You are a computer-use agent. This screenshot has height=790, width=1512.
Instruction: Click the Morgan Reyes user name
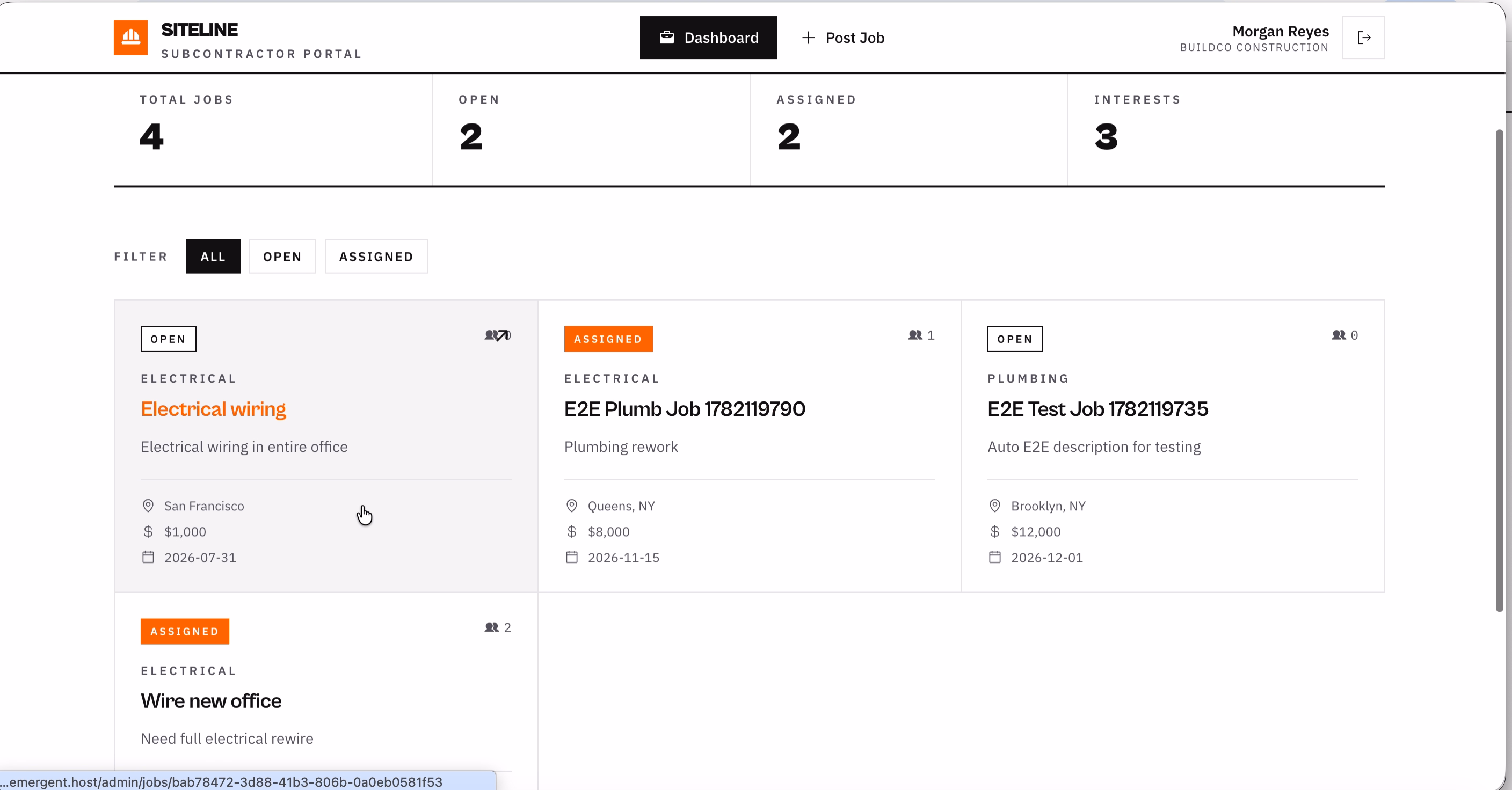pos(1280,31)
